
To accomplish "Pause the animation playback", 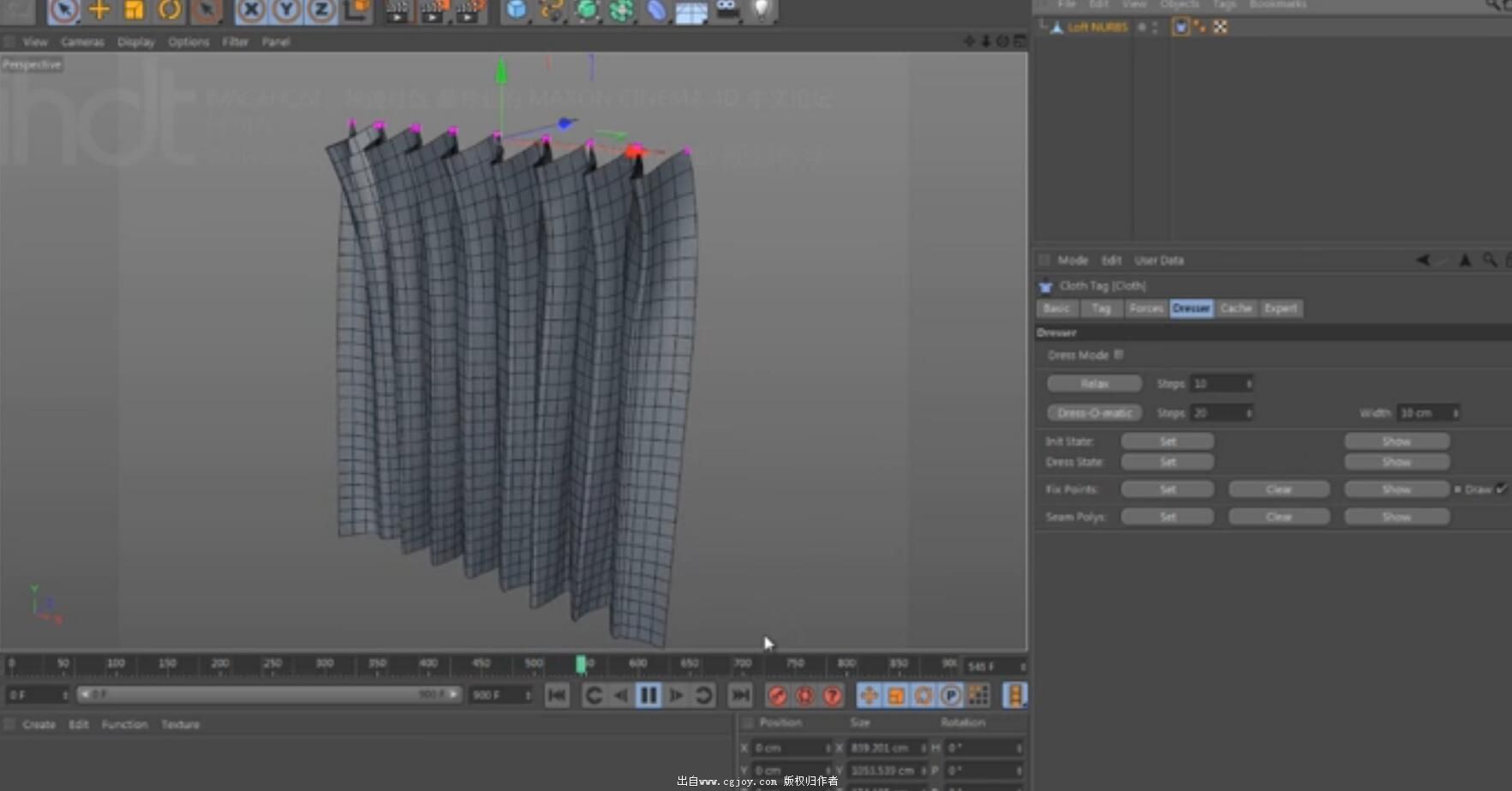I will (x=648, y=695).
